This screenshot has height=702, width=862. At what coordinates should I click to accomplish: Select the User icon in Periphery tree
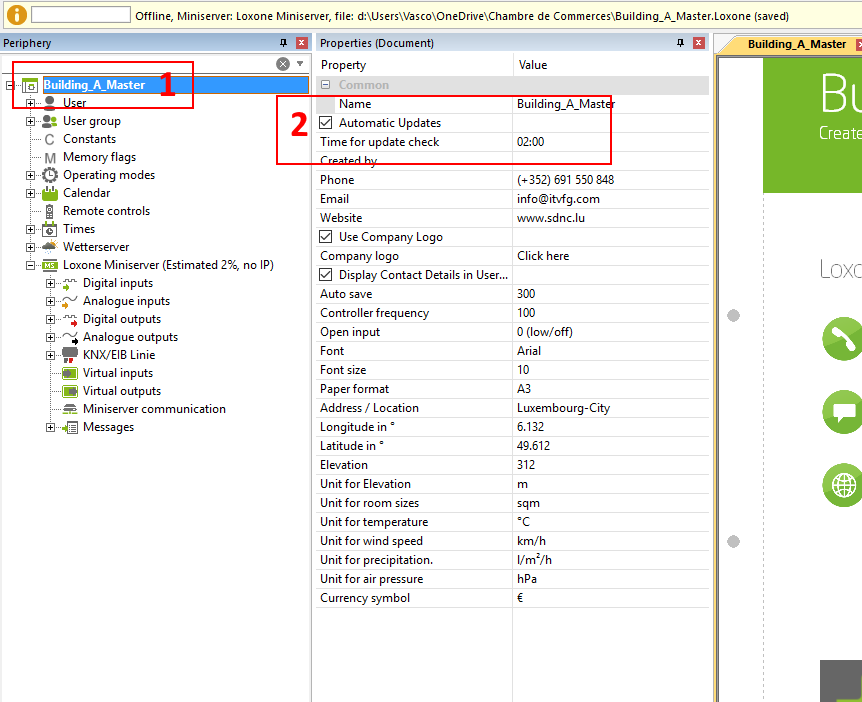point(49,103)
